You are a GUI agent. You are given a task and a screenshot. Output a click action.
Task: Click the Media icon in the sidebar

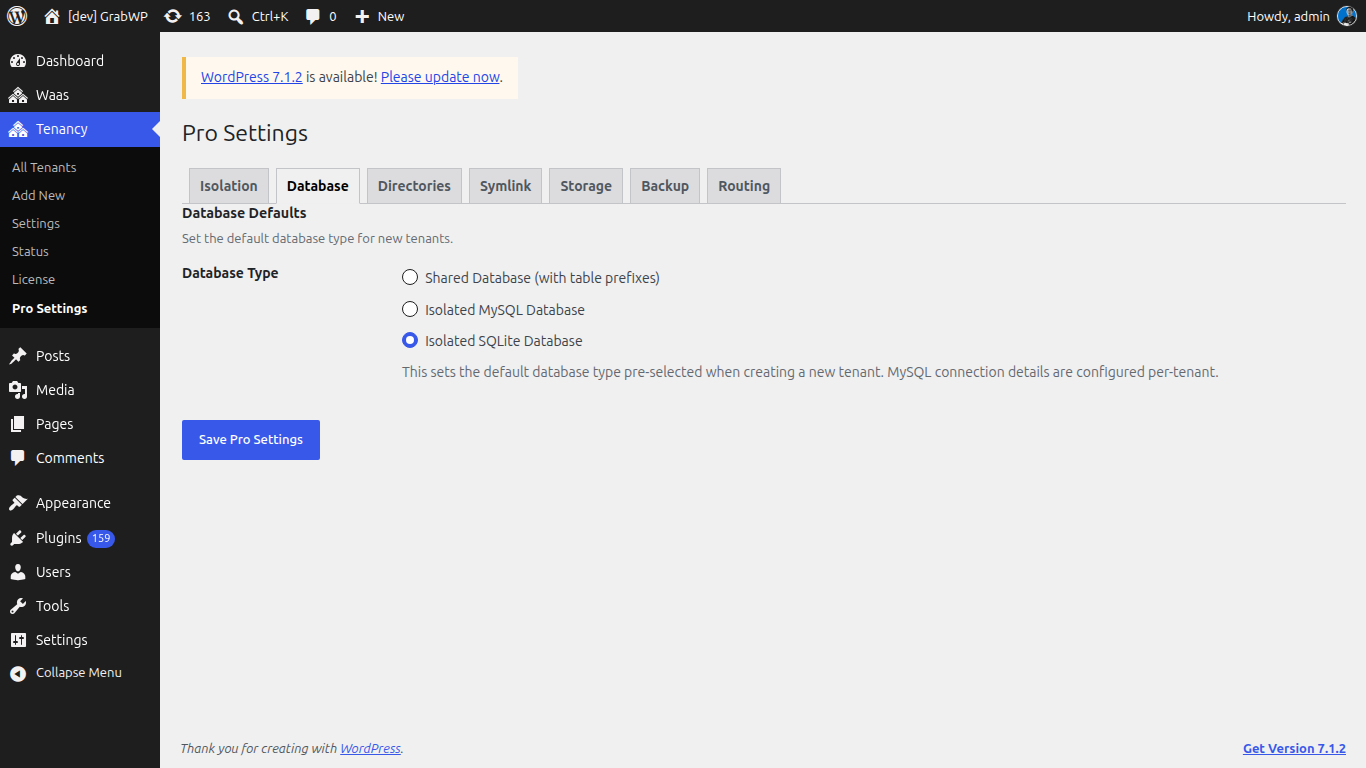point(18,390)
